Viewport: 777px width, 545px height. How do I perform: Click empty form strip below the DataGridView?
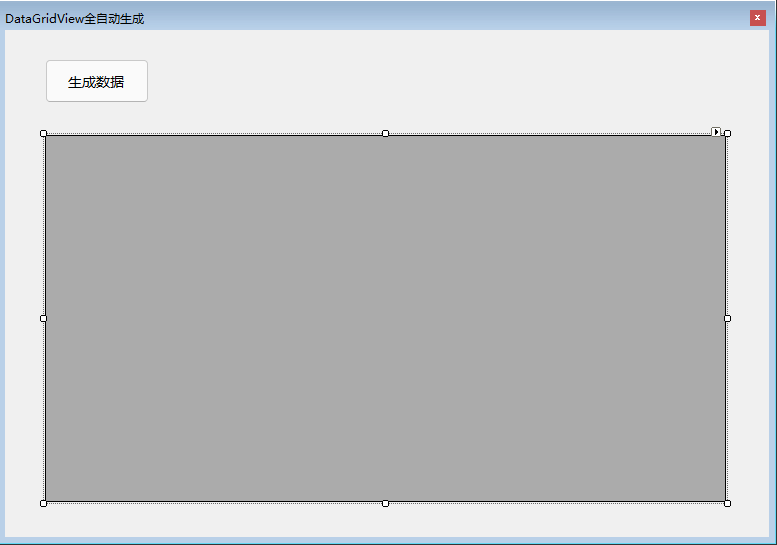point(386,521)
